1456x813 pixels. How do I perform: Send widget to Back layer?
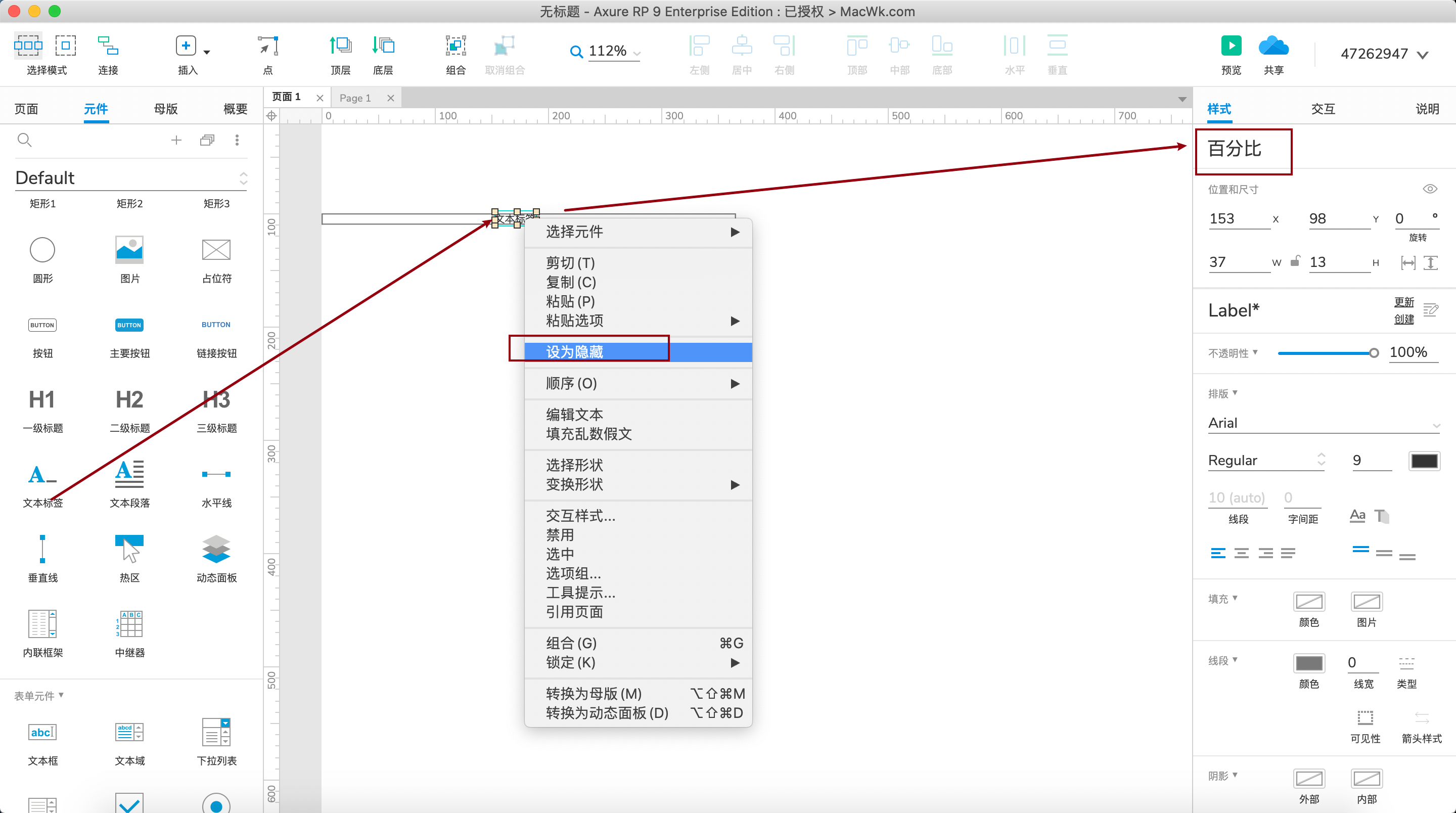[x=383, y=45]
